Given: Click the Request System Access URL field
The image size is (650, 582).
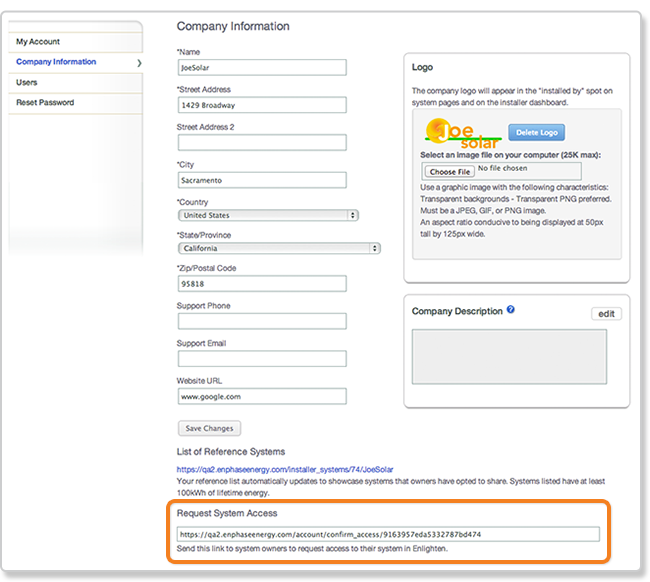Looking at the screenshot, I should 388,534.
